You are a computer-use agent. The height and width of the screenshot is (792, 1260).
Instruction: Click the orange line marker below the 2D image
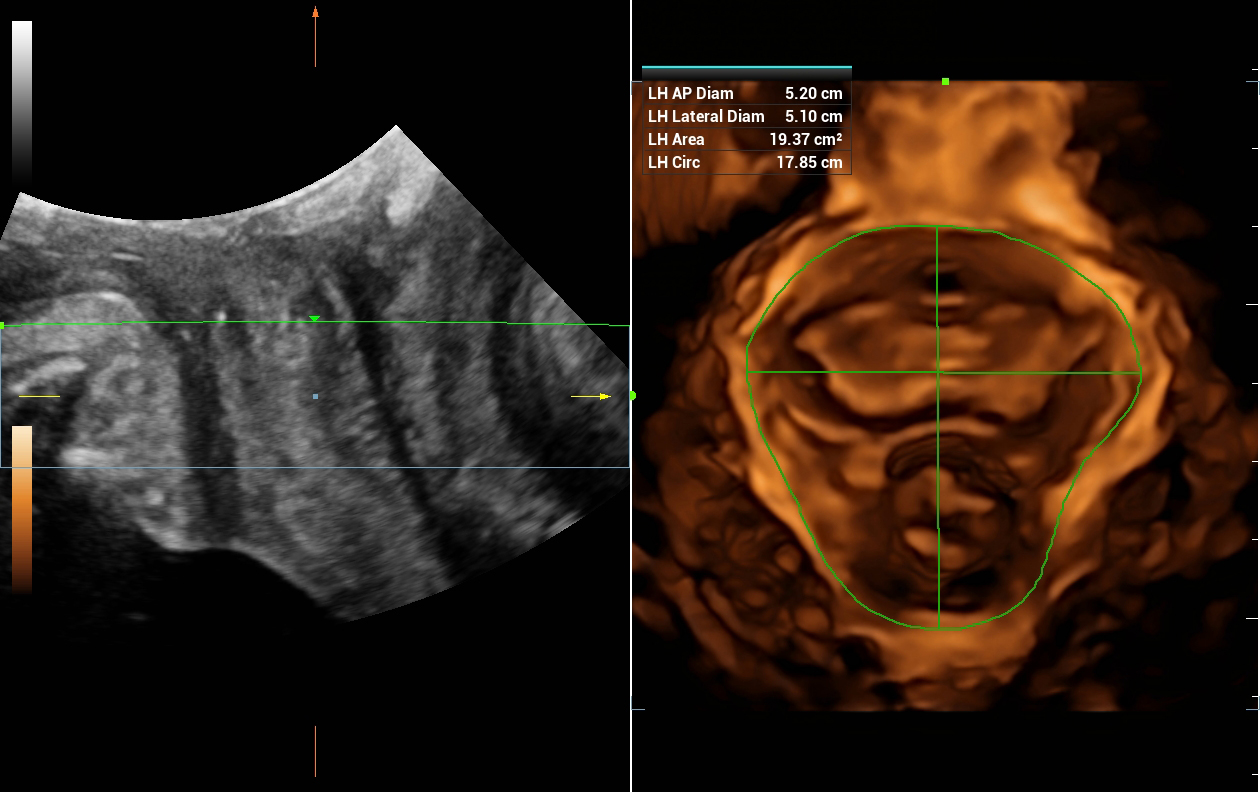(x=315, y=750)
